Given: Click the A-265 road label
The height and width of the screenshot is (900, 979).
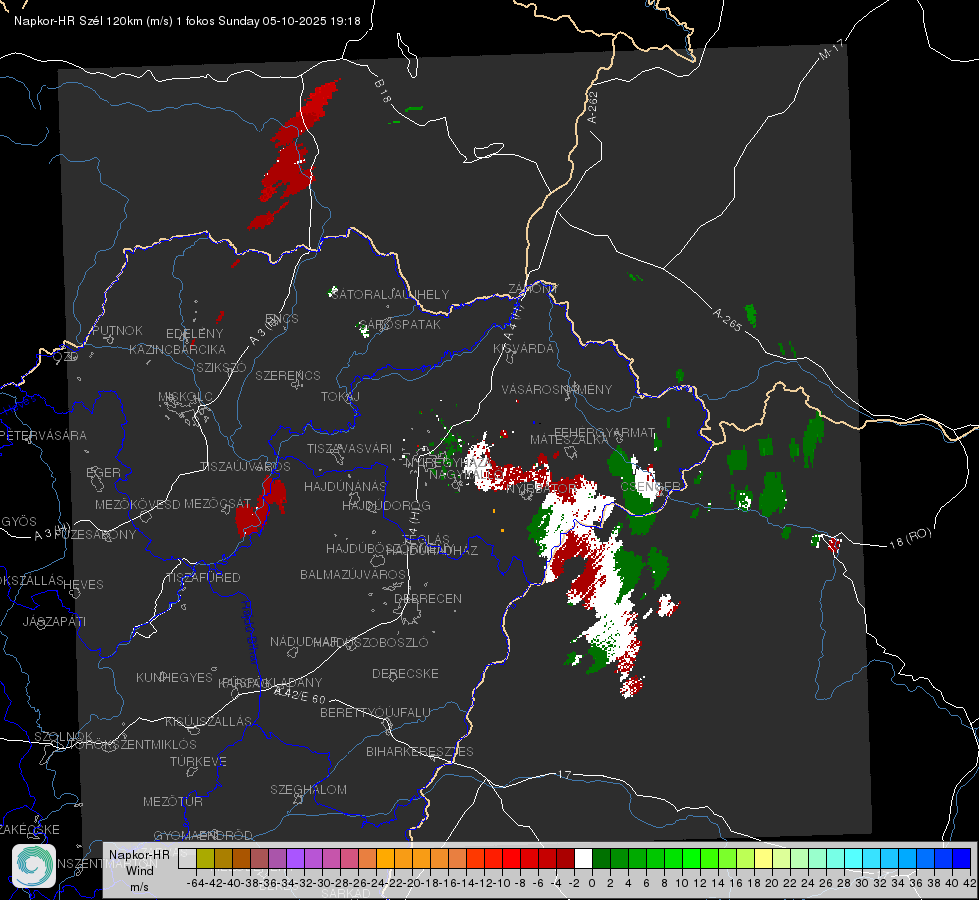Looking at the screenshot, I should click(727, 319).
